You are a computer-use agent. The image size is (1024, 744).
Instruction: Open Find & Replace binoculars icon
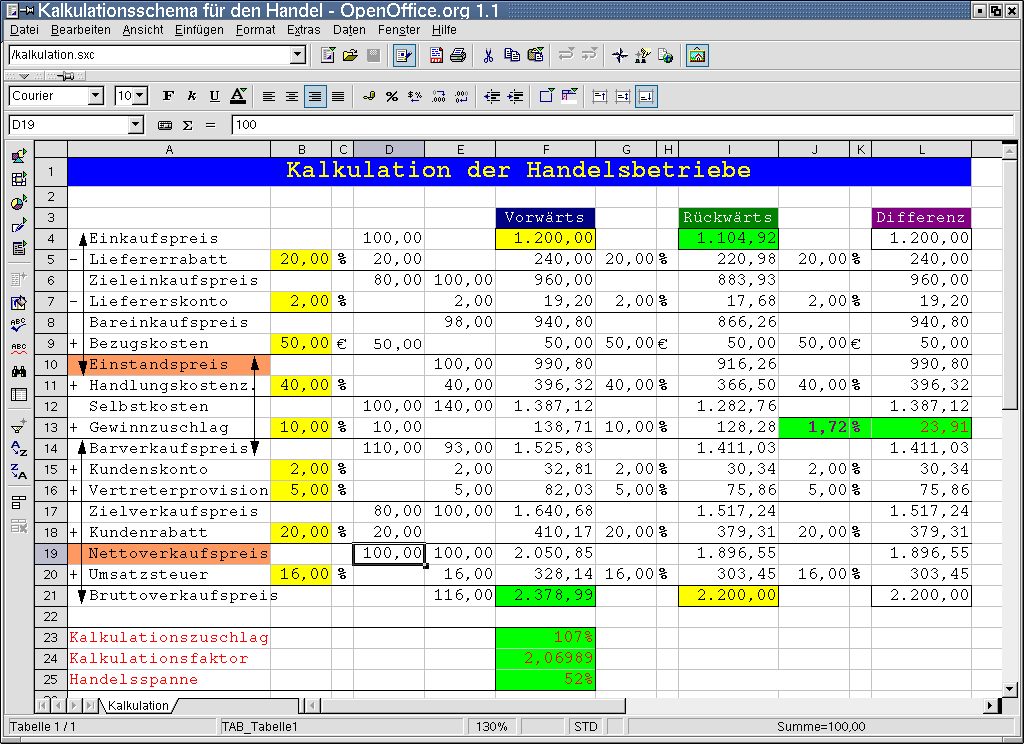19,371
